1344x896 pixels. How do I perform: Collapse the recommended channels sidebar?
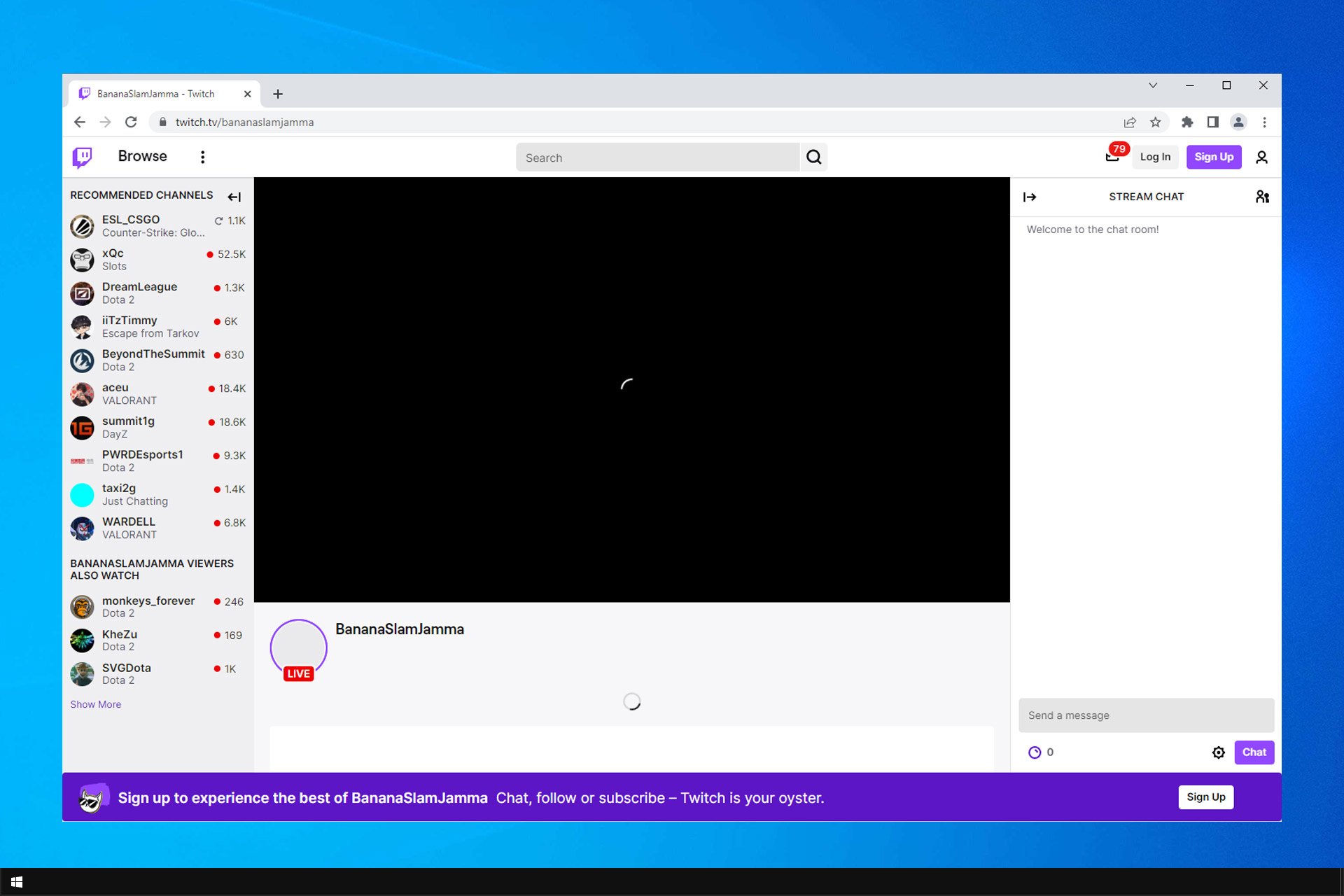tap(234, 197)
